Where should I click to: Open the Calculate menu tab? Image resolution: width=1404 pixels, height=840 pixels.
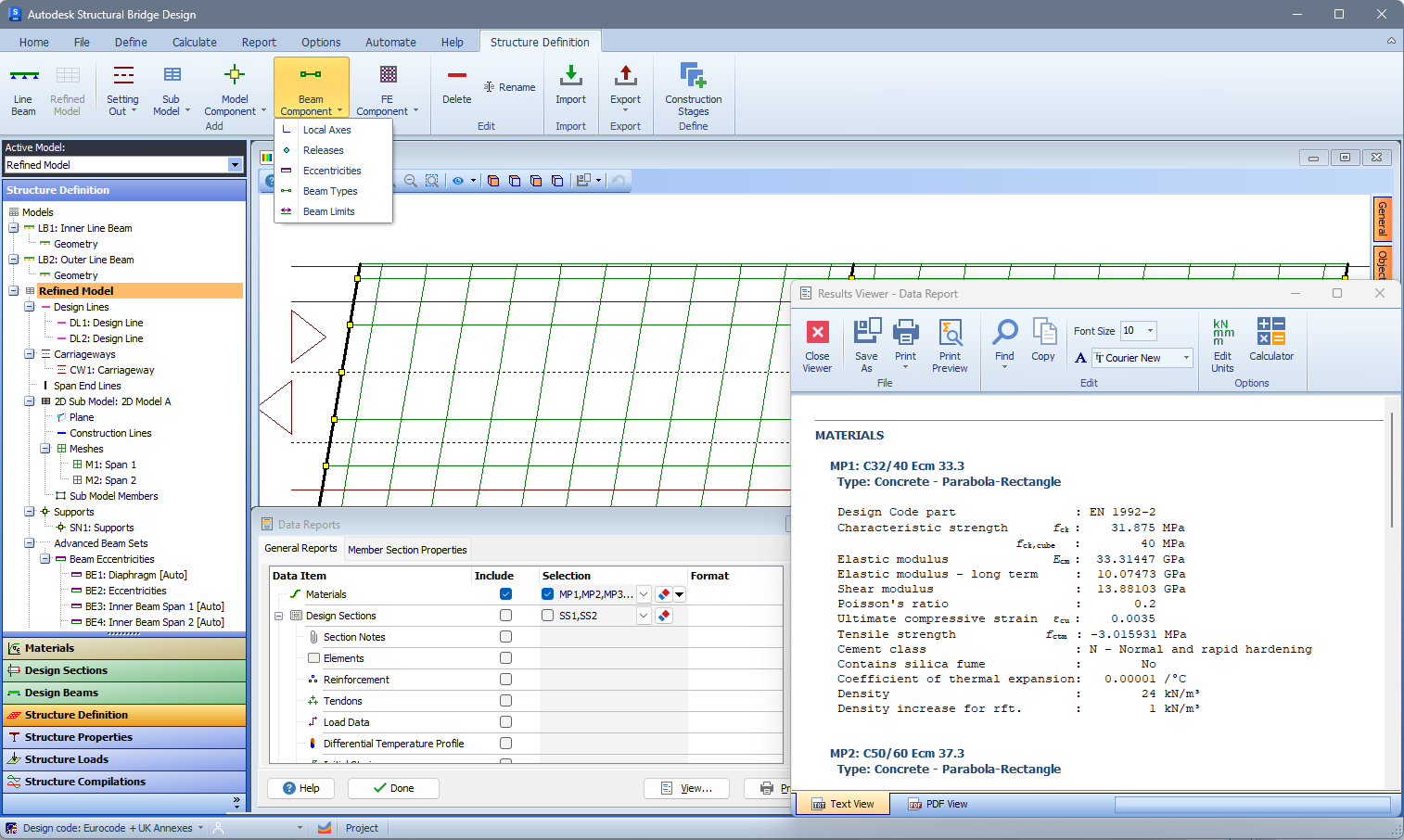[195, 43]
